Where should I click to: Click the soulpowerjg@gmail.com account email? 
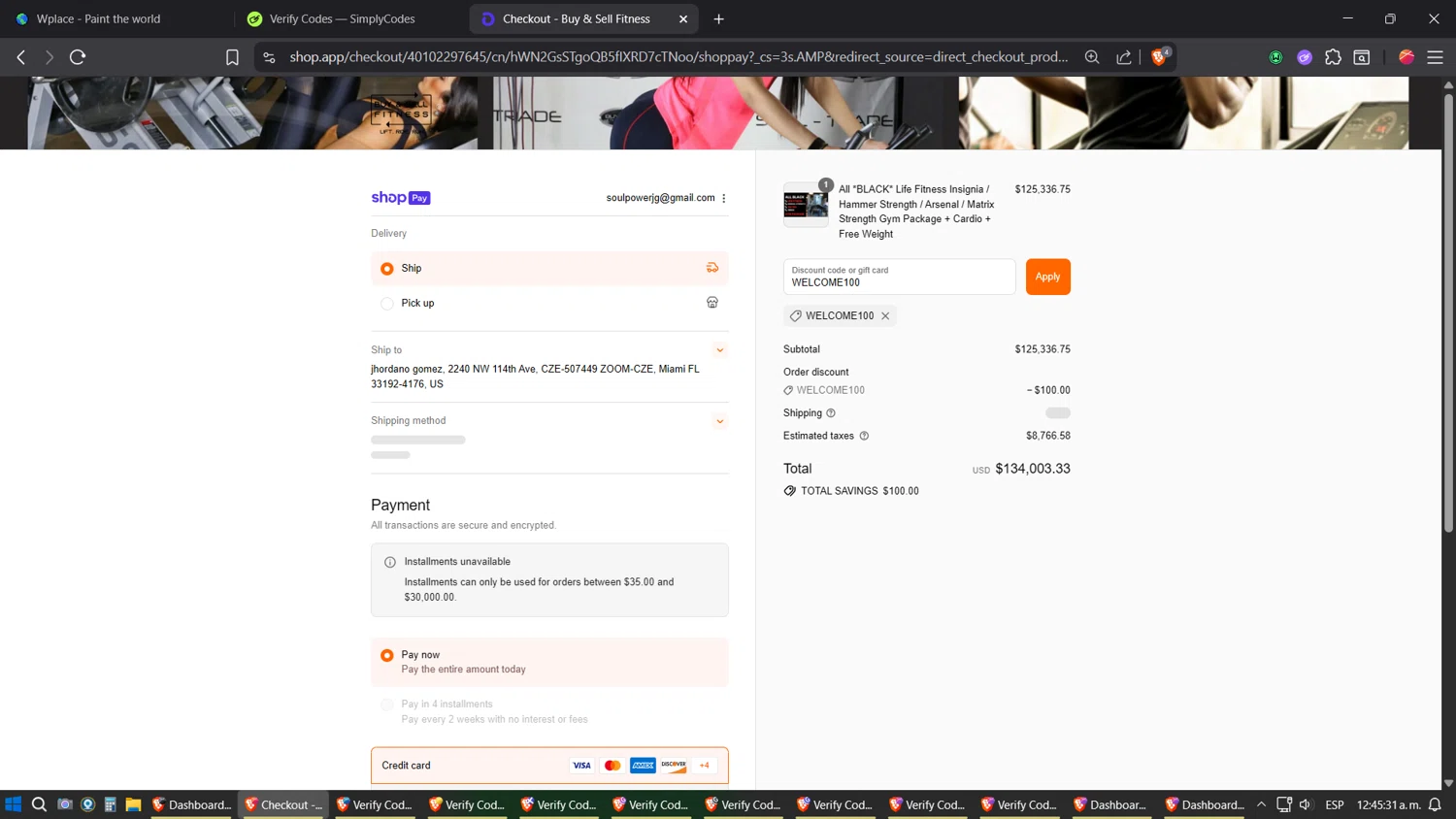pos(660,198)
